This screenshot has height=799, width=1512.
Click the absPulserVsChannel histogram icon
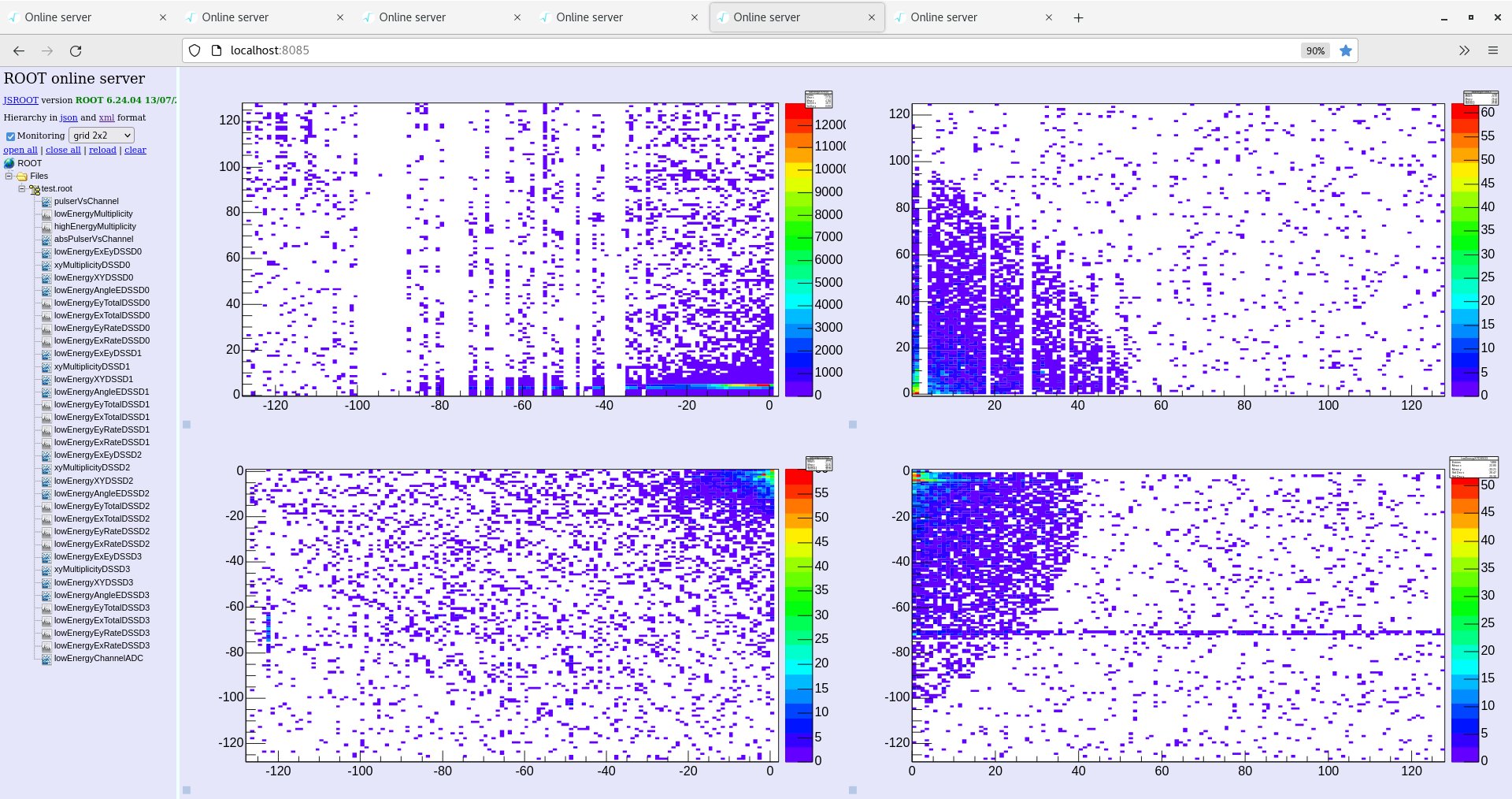coord(46,239)
